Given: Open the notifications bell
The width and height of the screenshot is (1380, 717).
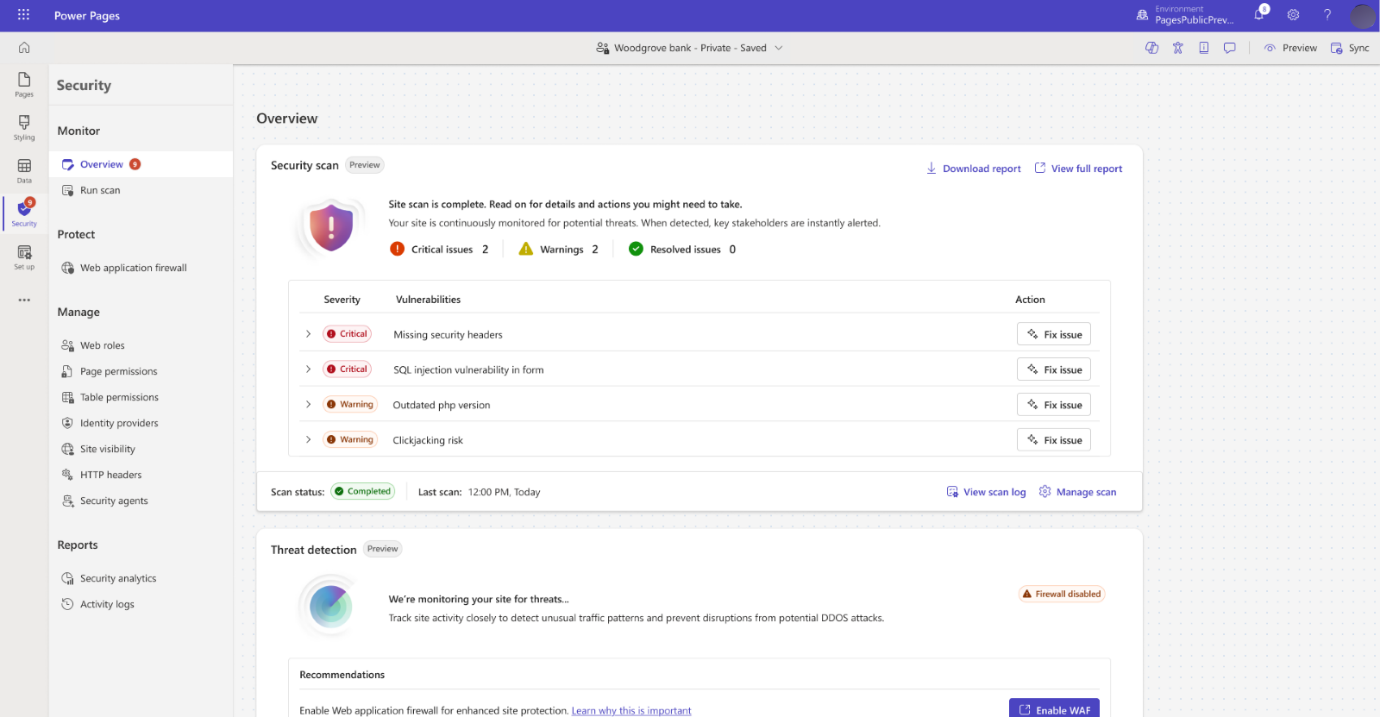Looking at the screenshot, I should pyautogui.click(x=1258, y=14).
